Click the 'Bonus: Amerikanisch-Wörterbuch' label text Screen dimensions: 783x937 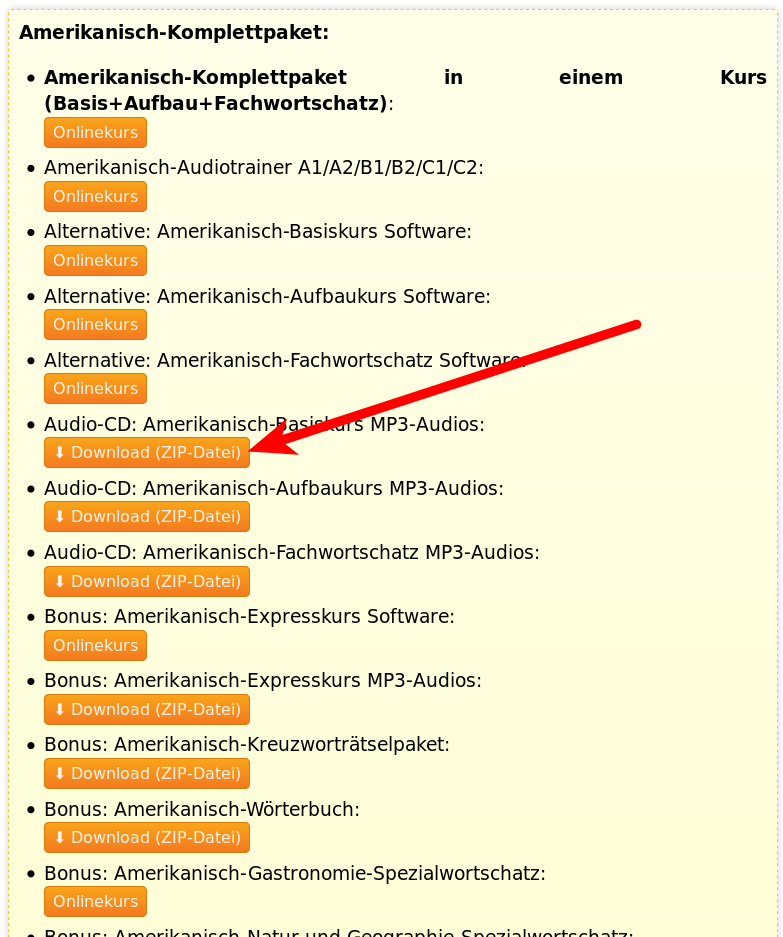coord(201,809)
